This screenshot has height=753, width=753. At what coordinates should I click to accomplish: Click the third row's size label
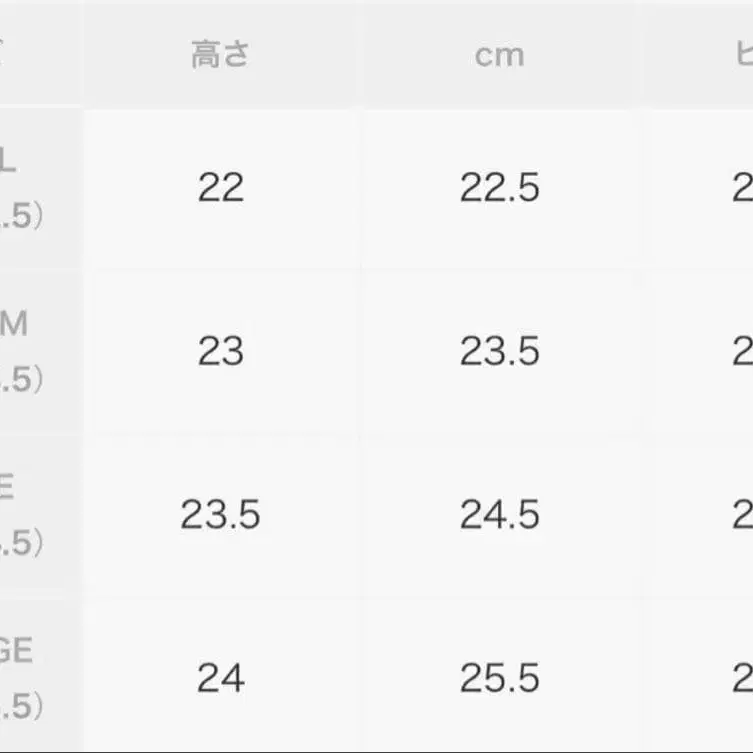click(8, 488)
